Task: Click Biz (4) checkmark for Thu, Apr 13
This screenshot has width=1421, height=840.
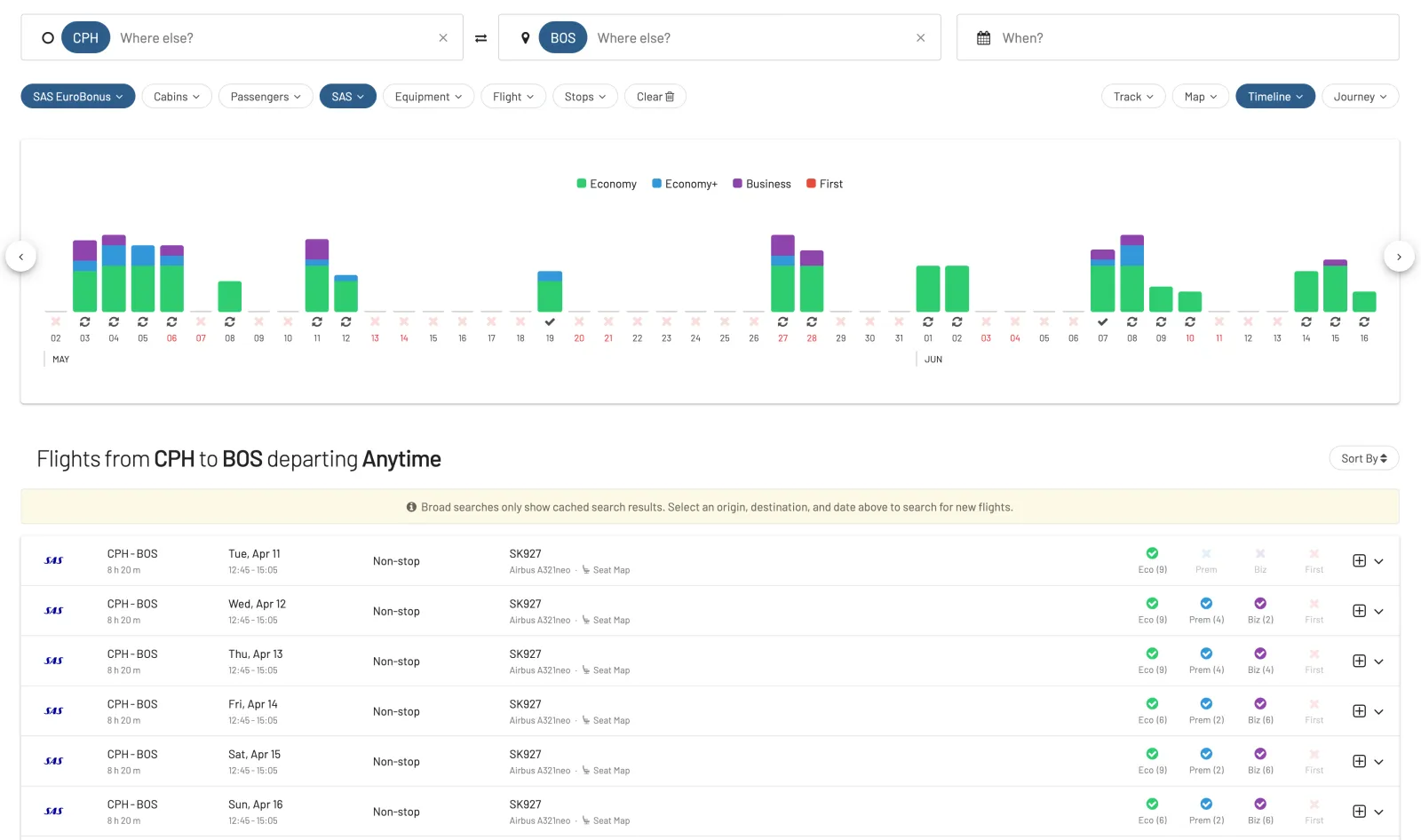Action: point(1260,654)
